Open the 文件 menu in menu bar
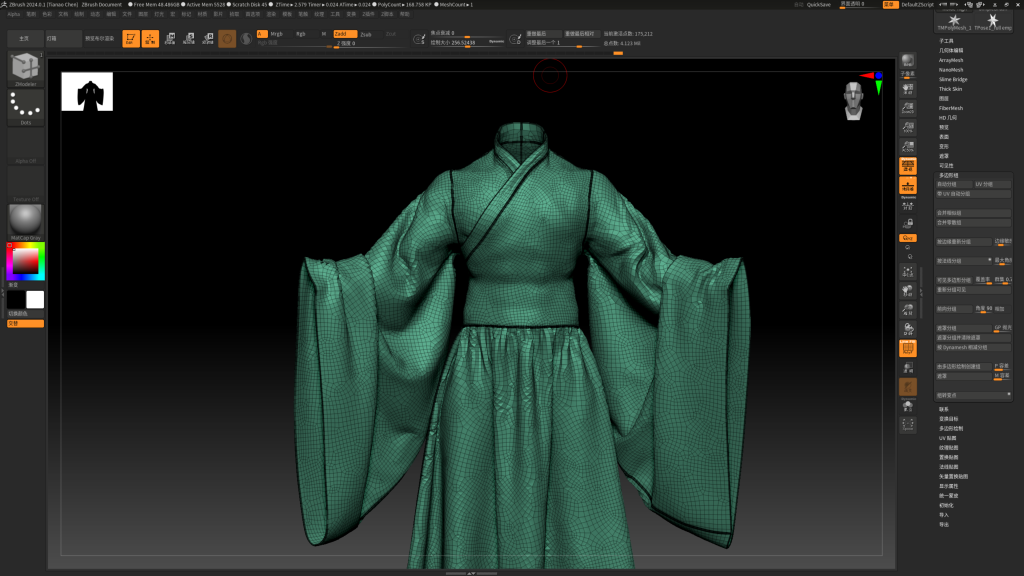The image size is (1024, 576). 127,14
